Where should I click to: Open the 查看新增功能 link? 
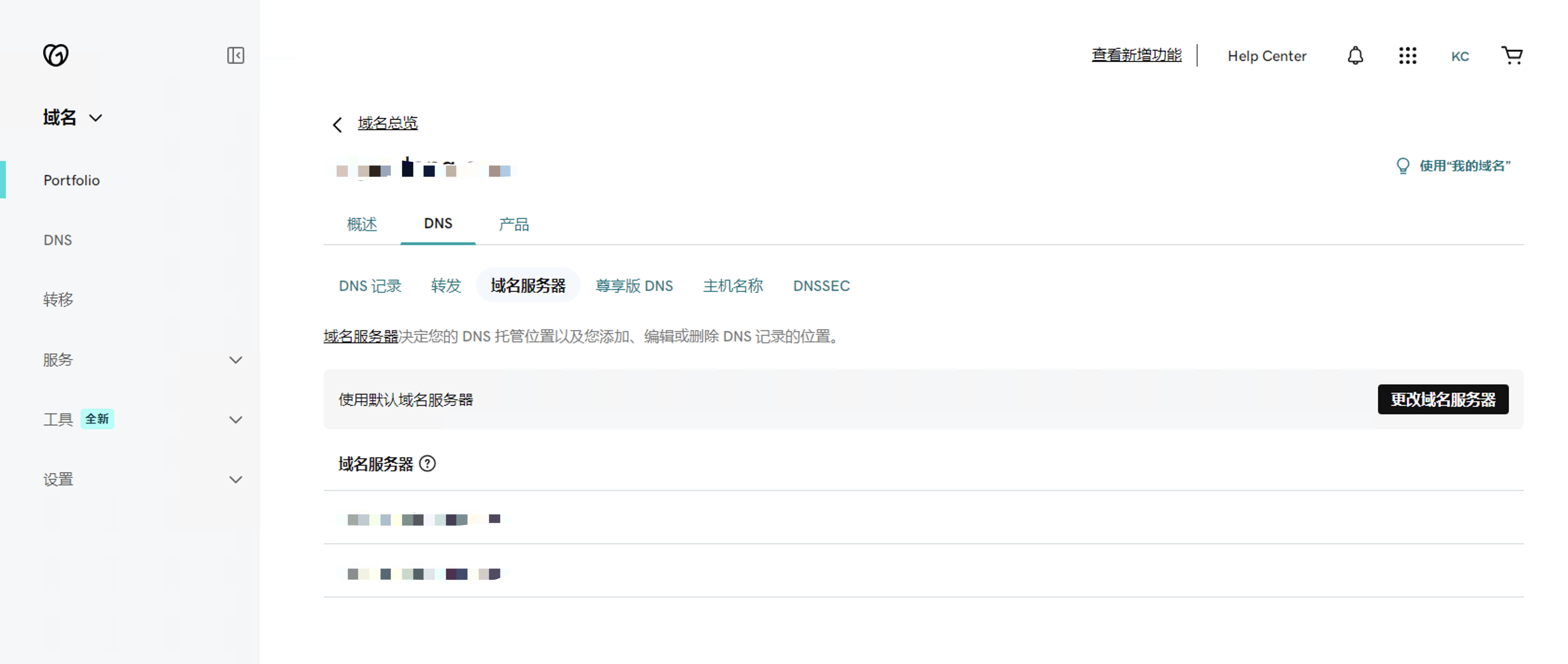(1136, 55)
